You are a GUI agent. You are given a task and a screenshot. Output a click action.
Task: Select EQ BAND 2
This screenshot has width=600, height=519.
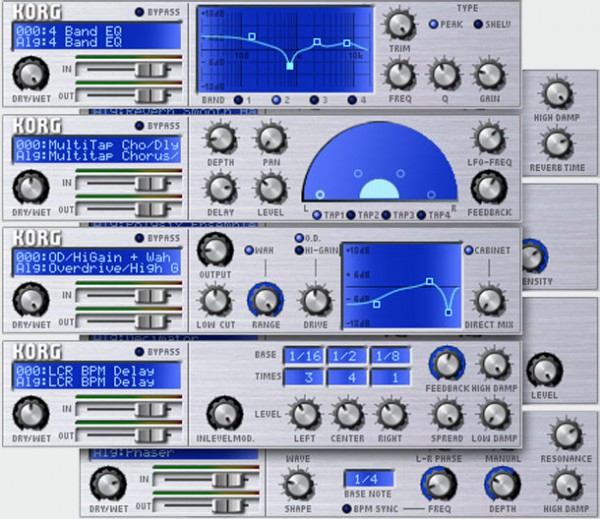click(x=276, y=100)
